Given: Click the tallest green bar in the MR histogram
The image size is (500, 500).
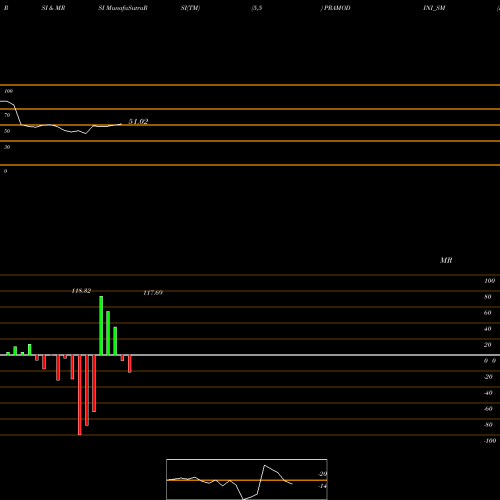Looking at the screenshot, I should 101,325.
